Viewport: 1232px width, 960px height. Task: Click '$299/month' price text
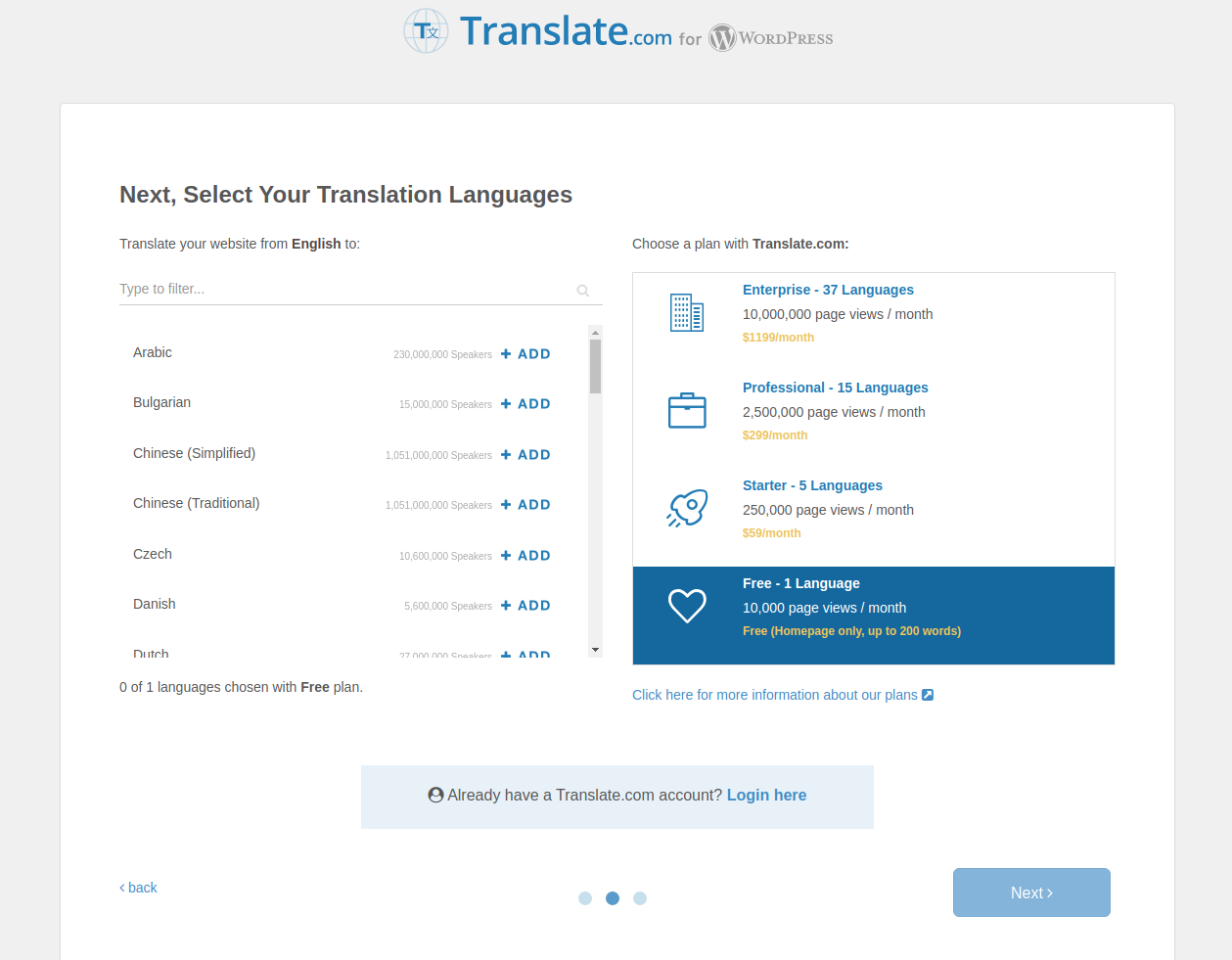click(x=775, y=435)
